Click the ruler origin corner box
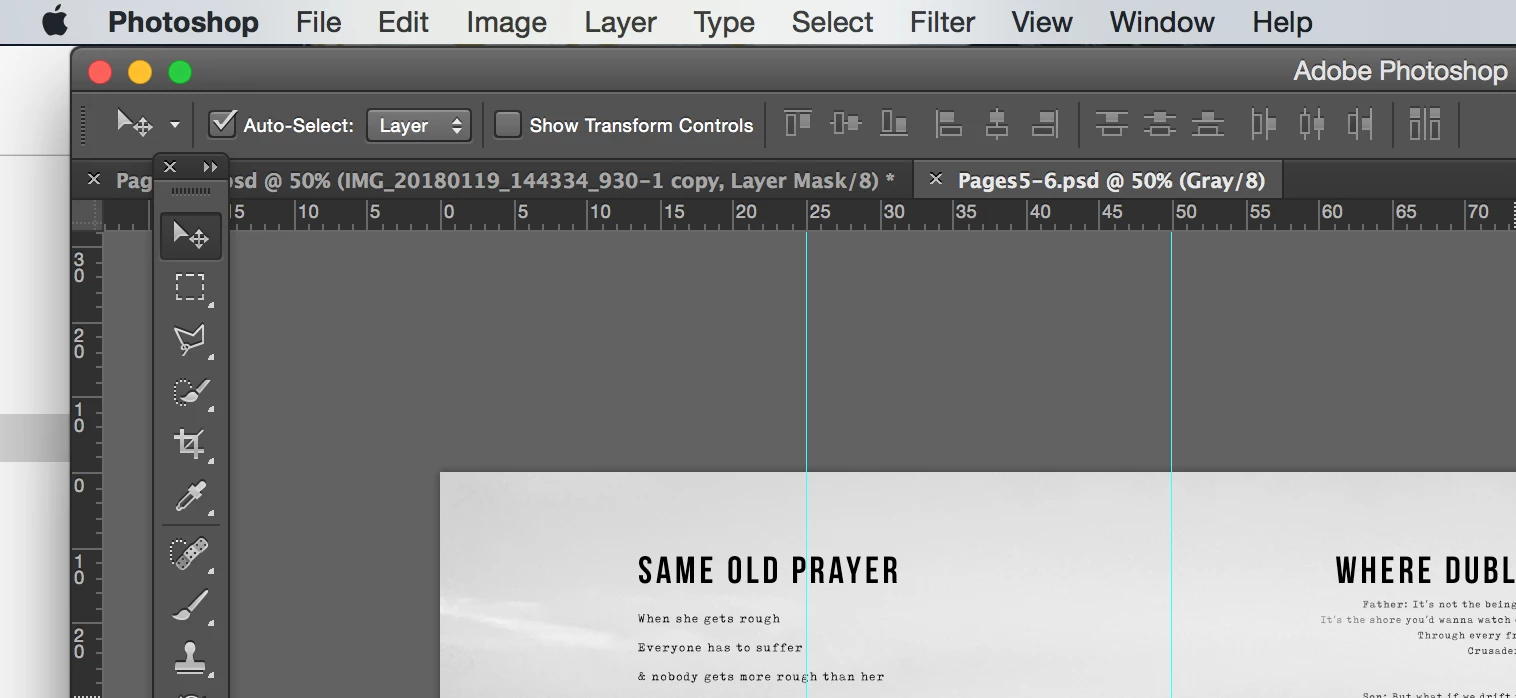The height and width of the screenshot is (698, 1516). point(87,214)
